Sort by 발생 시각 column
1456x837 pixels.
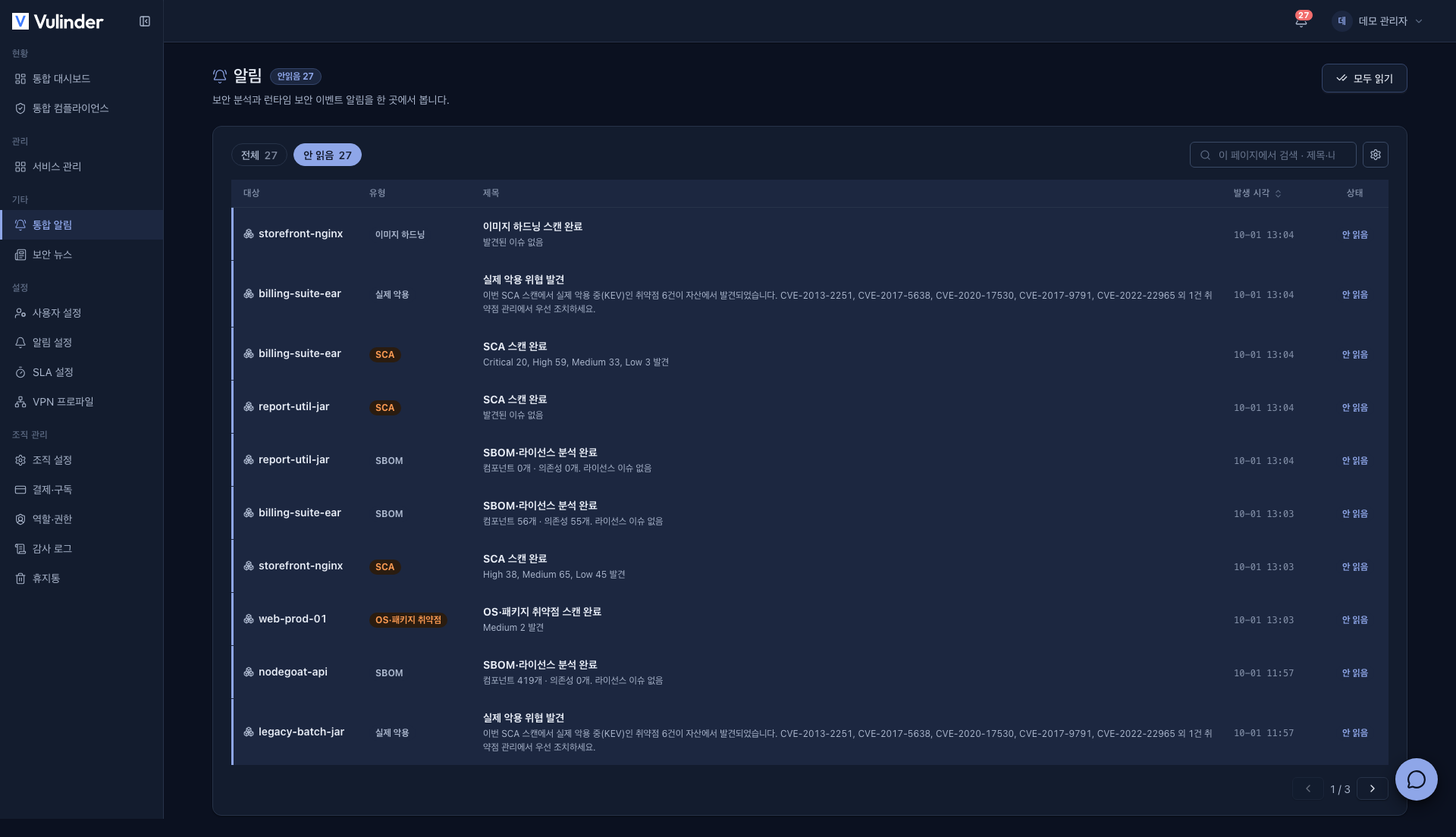(x=1257, y=193)
